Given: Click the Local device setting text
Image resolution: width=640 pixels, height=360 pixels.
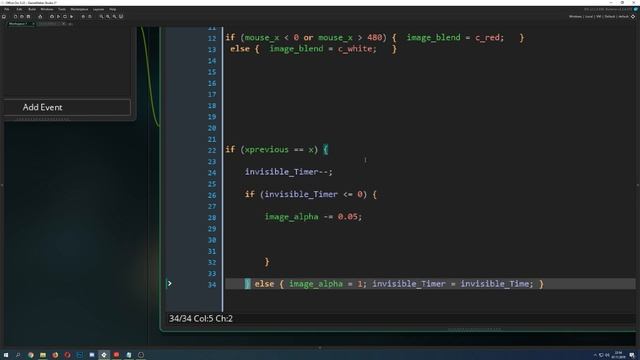Looking at the screenshot, I should coord(589,17).
